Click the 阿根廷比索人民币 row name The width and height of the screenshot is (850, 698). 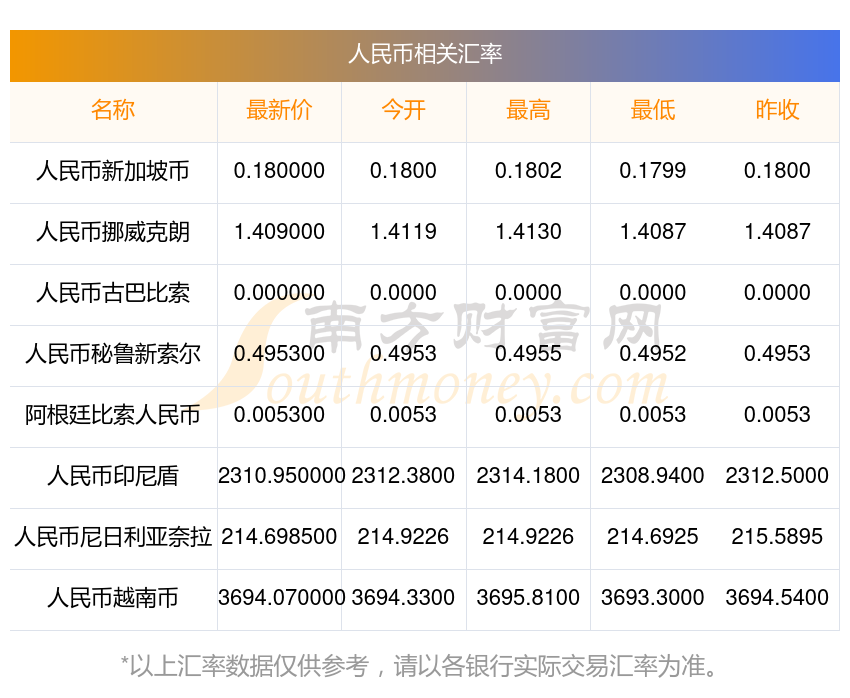click(113, 415)
